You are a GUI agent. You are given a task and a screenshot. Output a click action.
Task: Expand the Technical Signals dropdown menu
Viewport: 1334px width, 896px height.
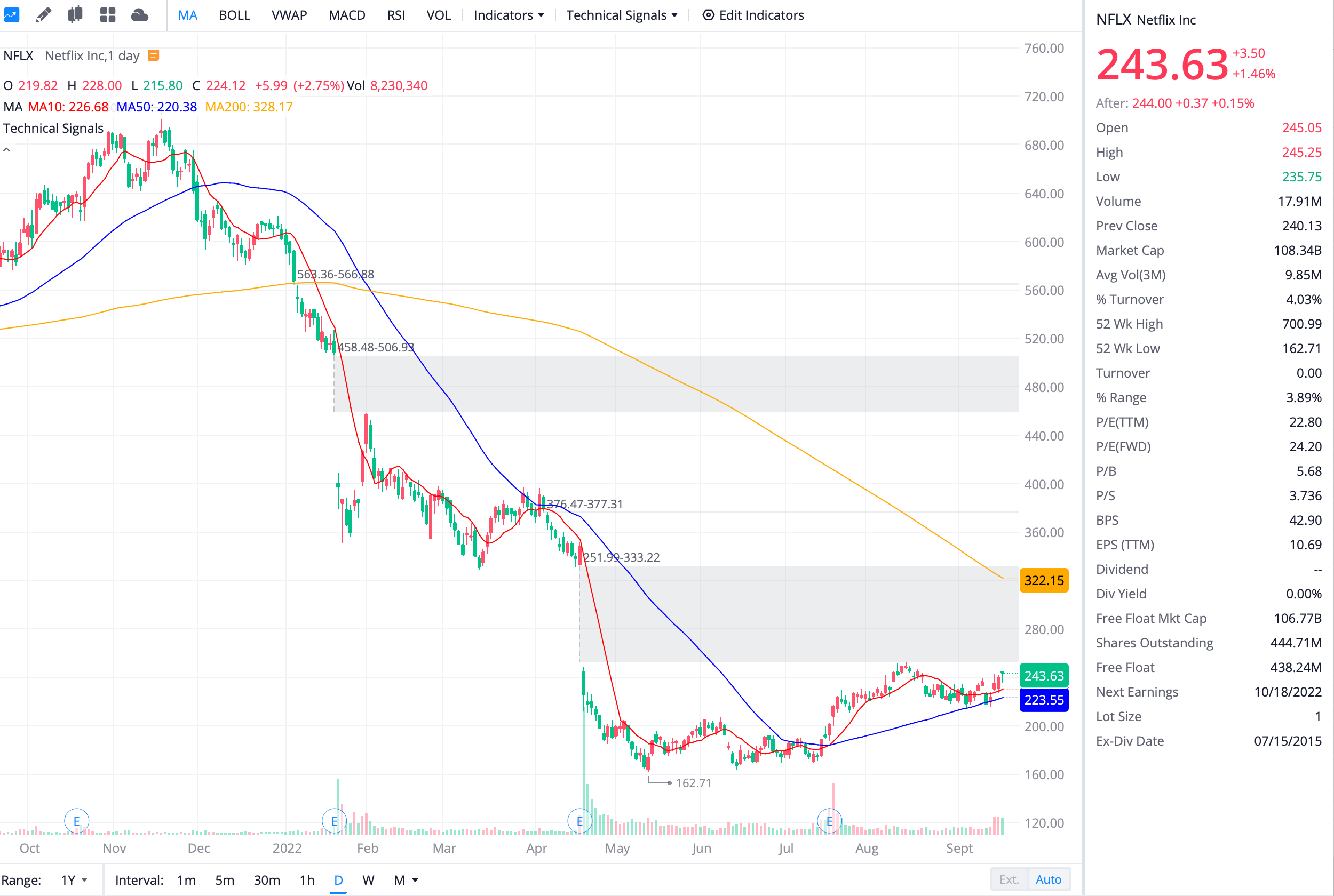click(621, 15)
